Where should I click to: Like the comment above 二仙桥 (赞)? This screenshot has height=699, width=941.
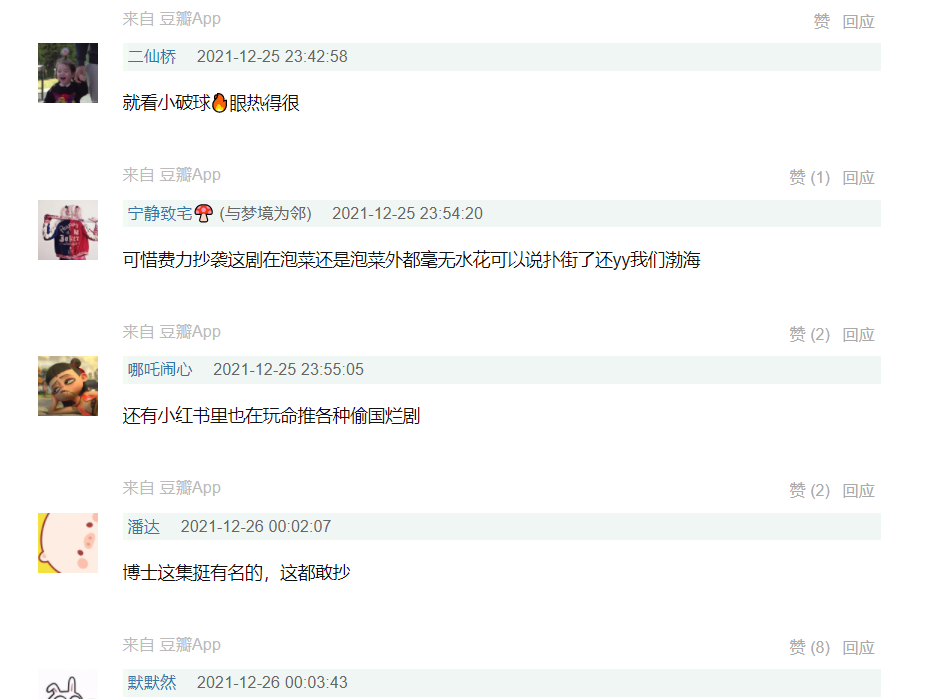point(822,22)
